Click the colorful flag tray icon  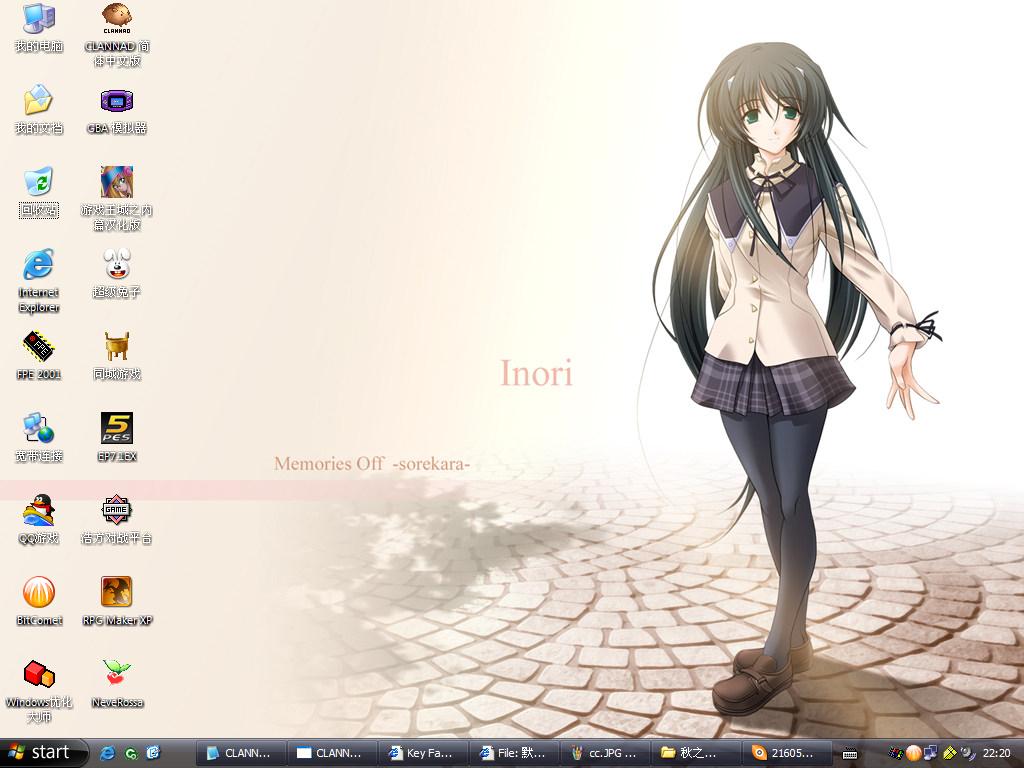click(x=896, y=754)
